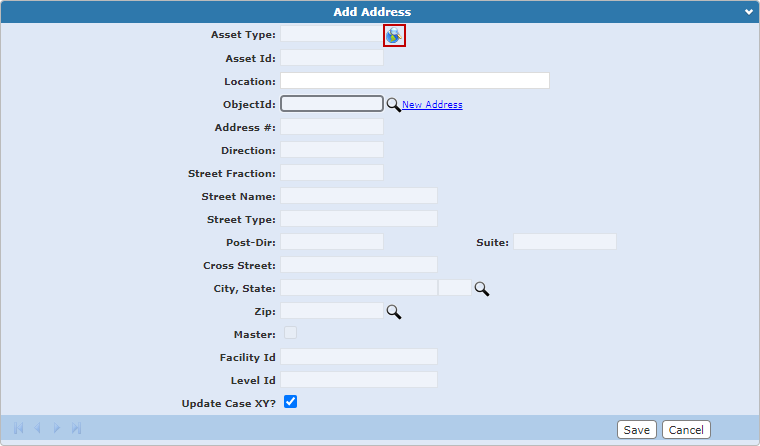760x446 pixels.
Task: Go to the next record arrow
Action: 57,428
